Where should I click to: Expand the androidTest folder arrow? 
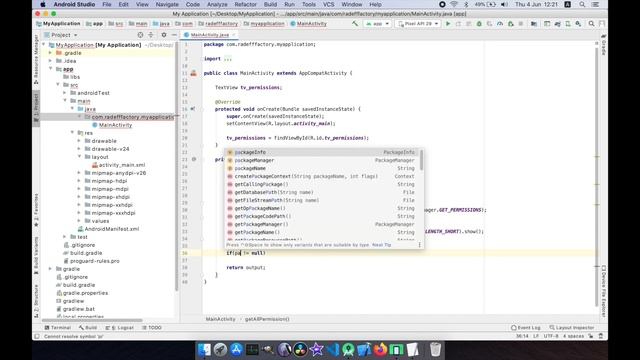tap(65, 93)
